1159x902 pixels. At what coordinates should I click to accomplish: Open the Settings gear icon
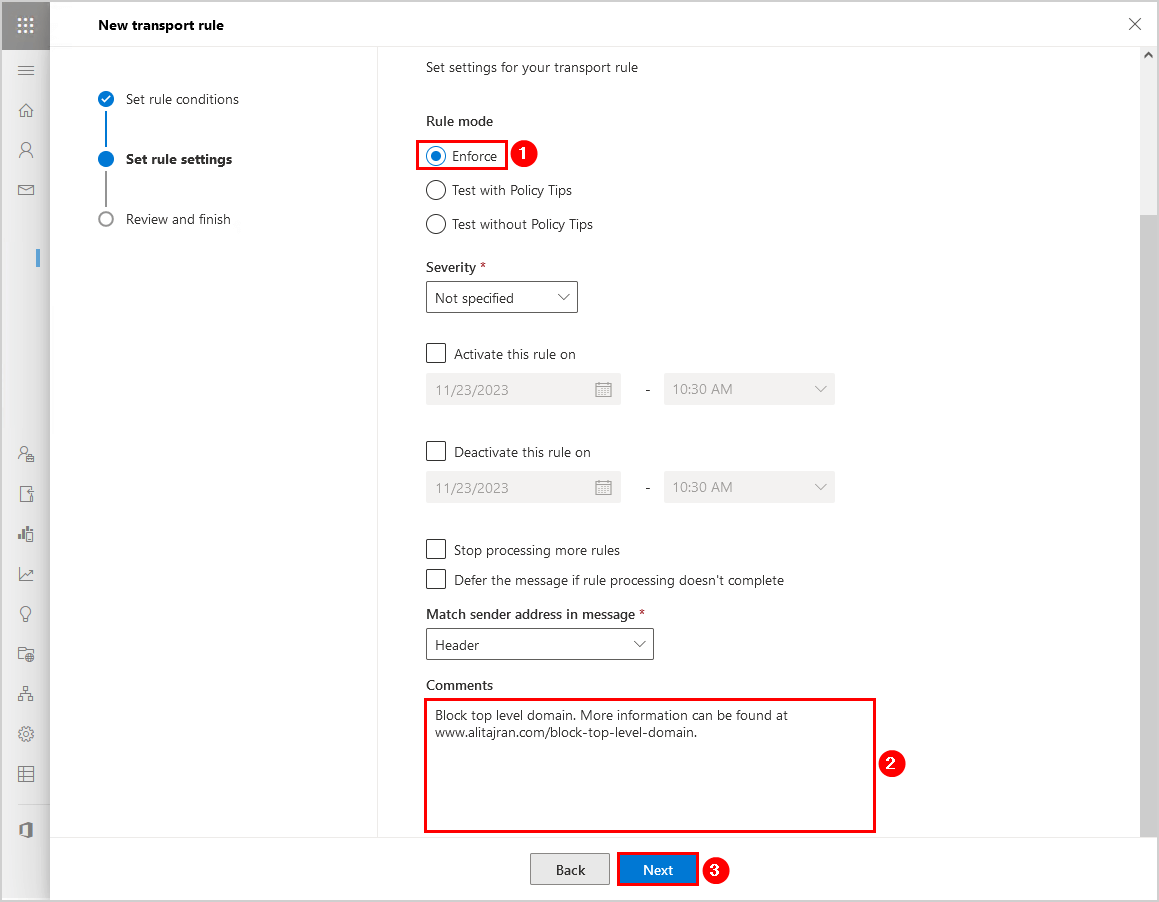[26, 734]
